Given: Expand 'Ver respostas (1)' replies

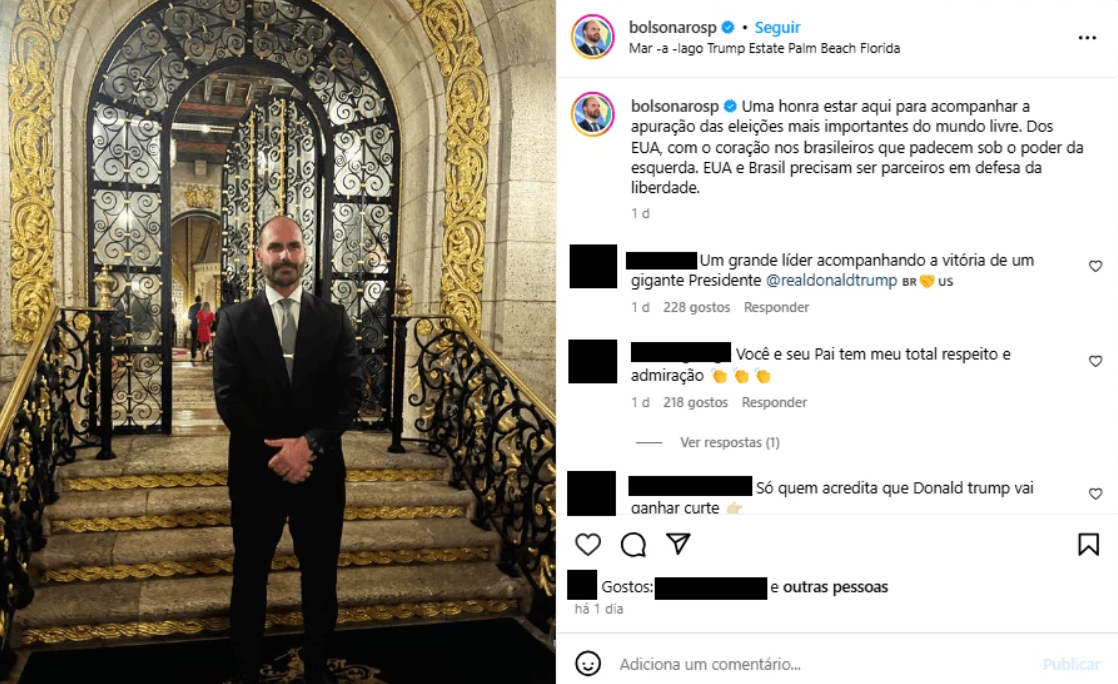Looking at the screenshot, I should click(x=729, y=442).
